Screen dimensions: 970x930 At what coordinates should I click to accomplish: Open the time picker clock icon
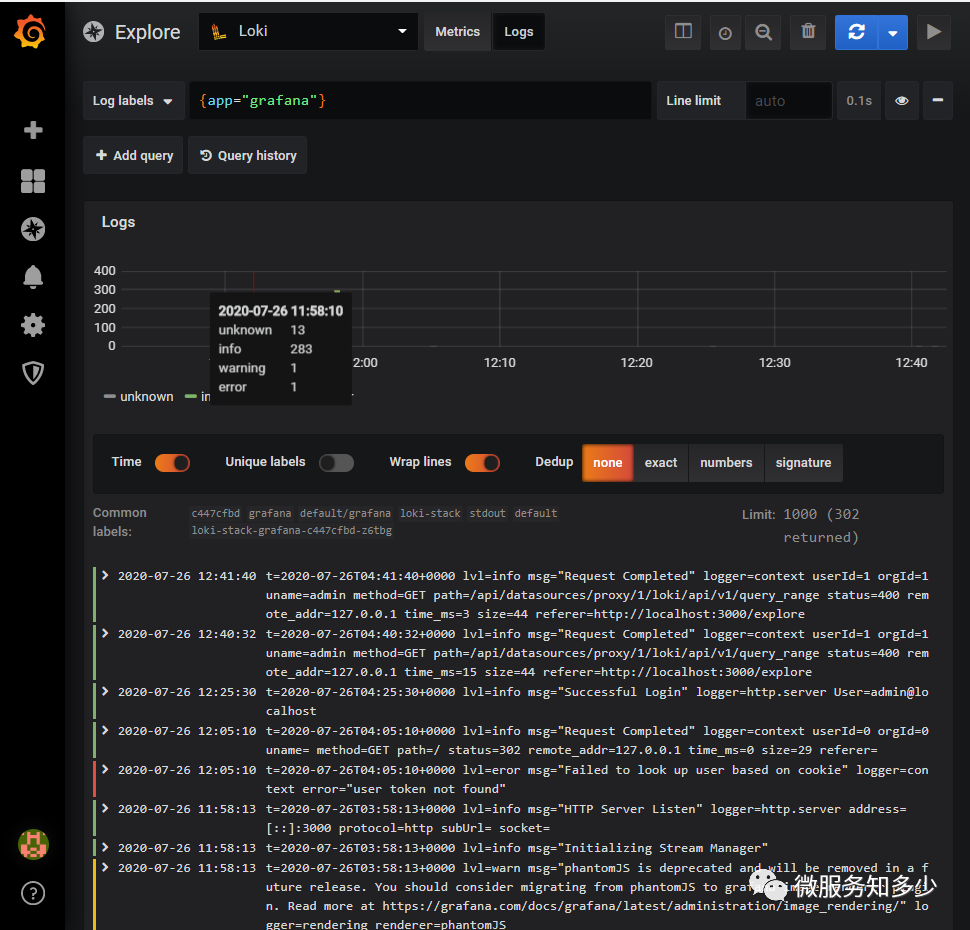(x=725, y=32)
